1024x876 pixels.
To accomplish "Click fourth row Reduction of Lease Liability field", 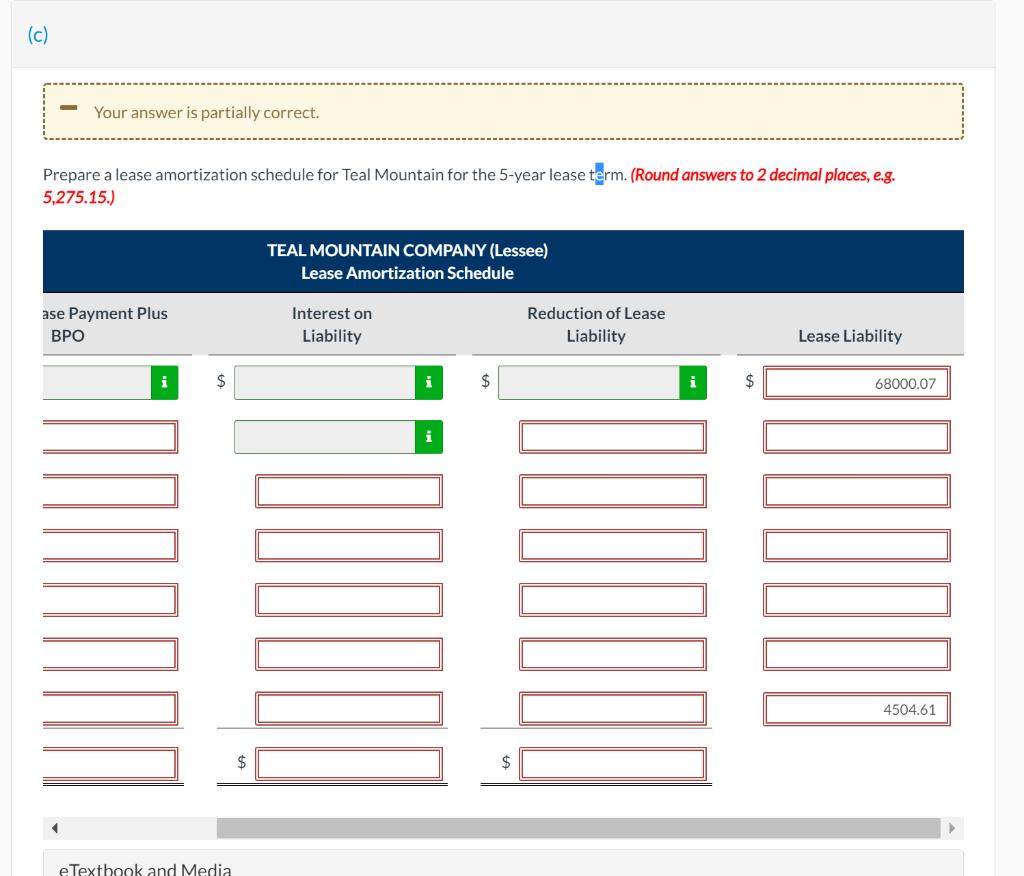I will [x=613, y=545].
